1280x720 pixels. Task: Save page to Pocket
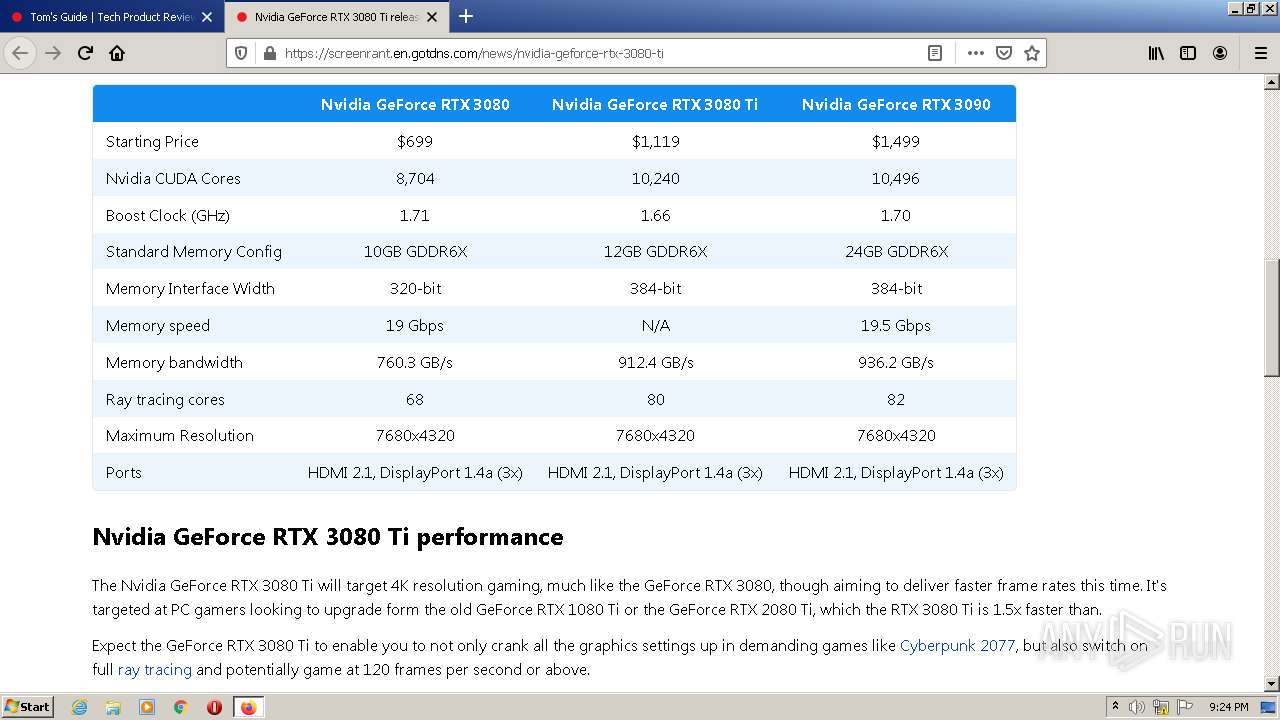pyautogui.click(x=1004, y=53)
